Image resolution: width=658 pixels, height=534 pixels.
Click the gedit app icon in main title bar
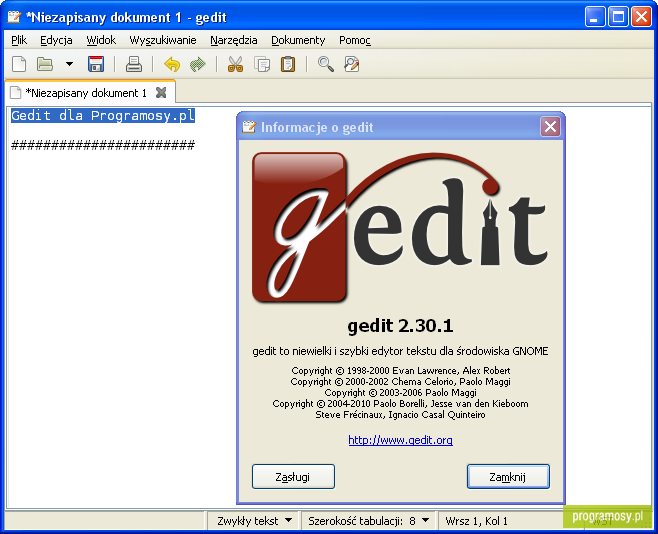pyautogui.click(x=14, y=17)
